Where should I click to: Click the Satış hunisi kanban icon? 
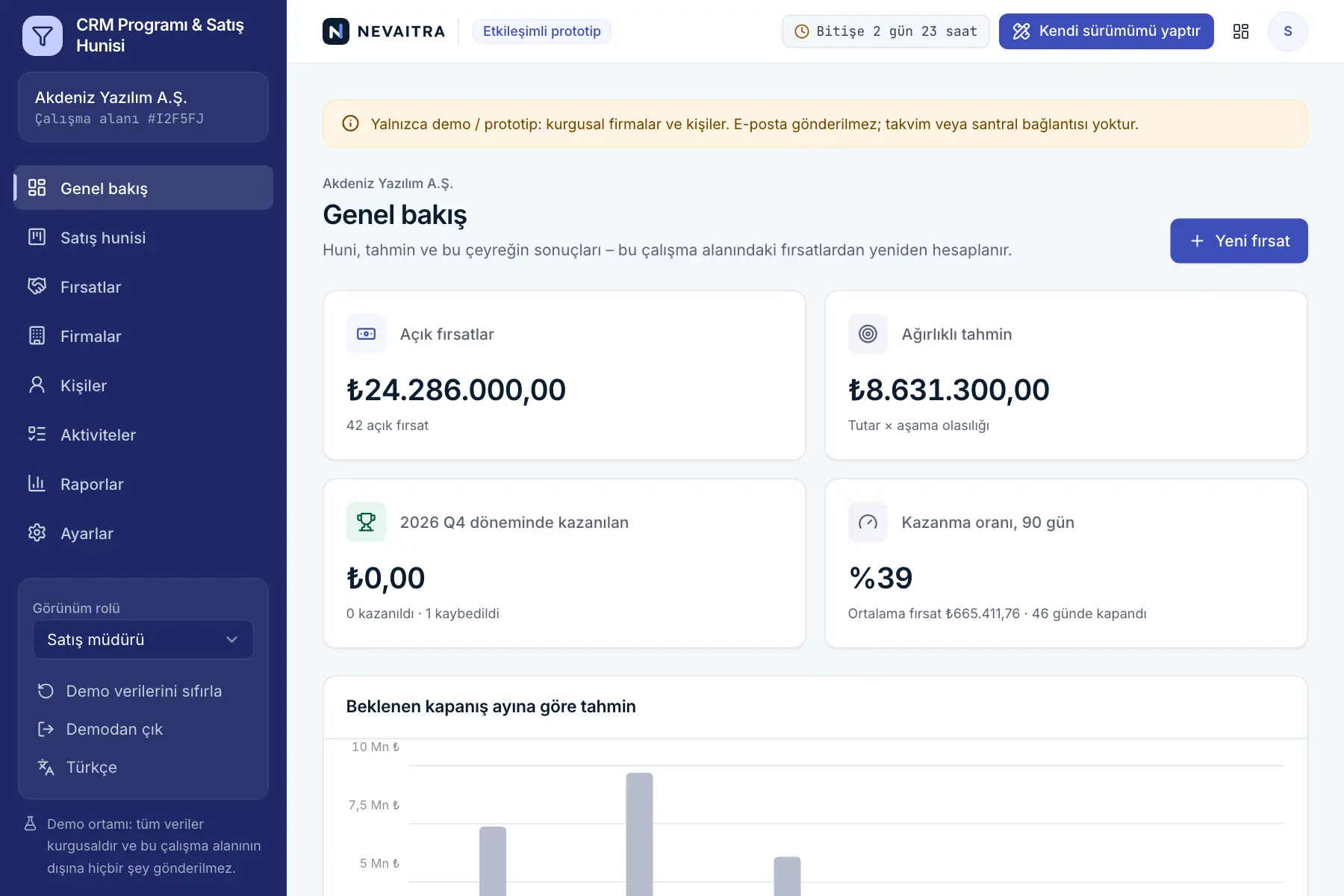37,237
